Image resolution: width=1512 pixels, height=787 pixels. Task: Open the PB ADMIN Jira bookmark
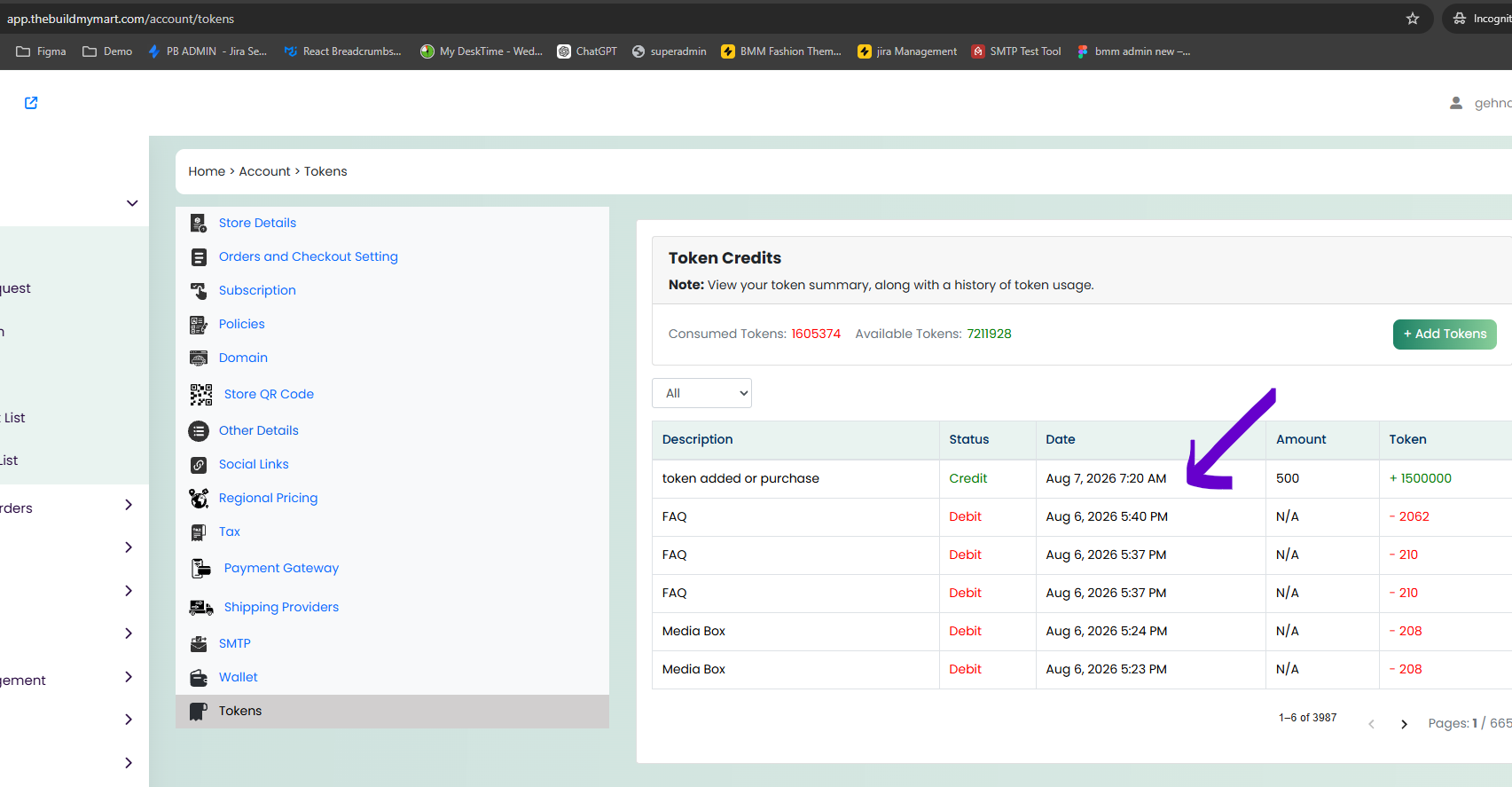[x=208, y=51]
